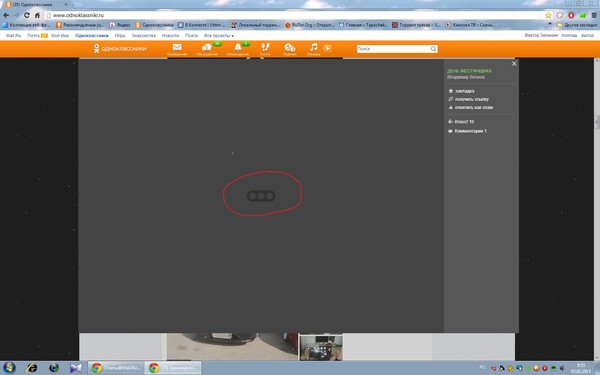Click the video play icon next to Music
The width and height of the screenshot is (600, 375).
[328, 48]
